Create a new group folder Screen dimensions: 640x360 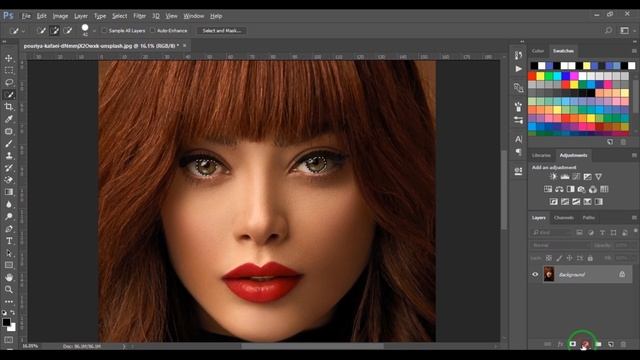click(x=598, y=344)
